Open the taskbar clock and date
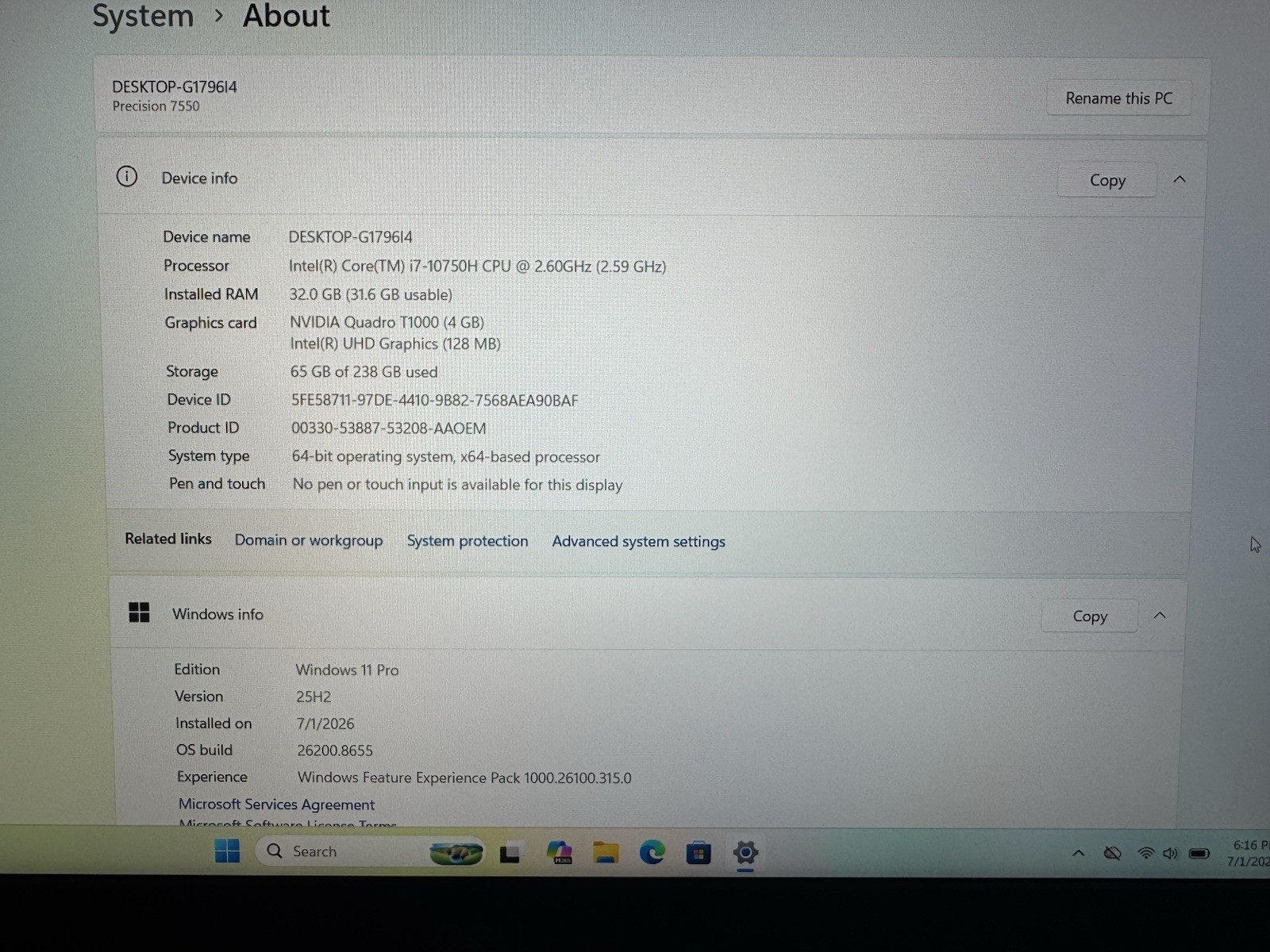This screenshot has width=1270, height=952. coord(1248,853)
